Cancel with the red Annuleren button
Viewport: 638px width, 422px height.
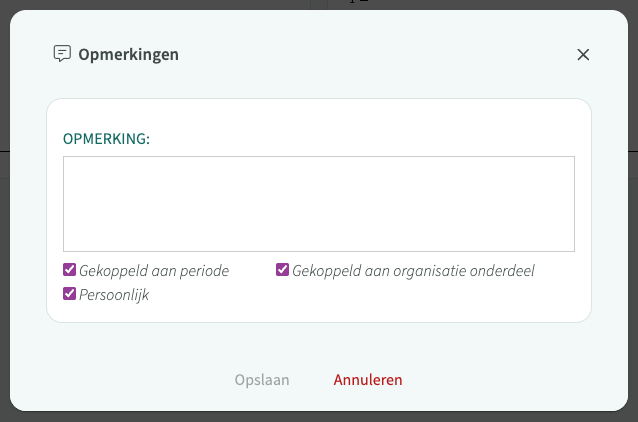368,380
